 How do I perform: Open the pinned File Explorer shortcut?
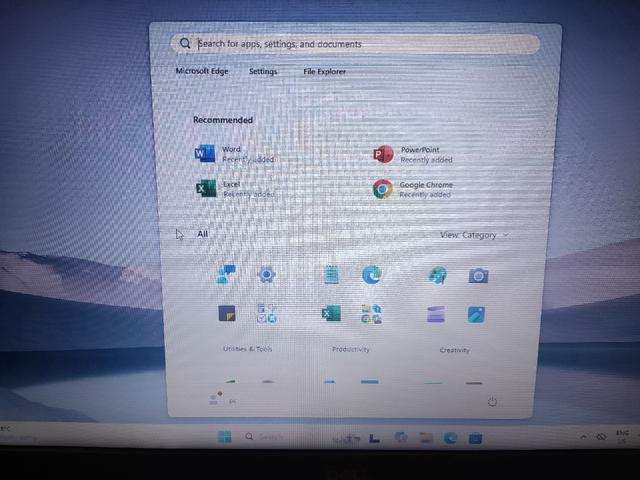pos(324,71)
